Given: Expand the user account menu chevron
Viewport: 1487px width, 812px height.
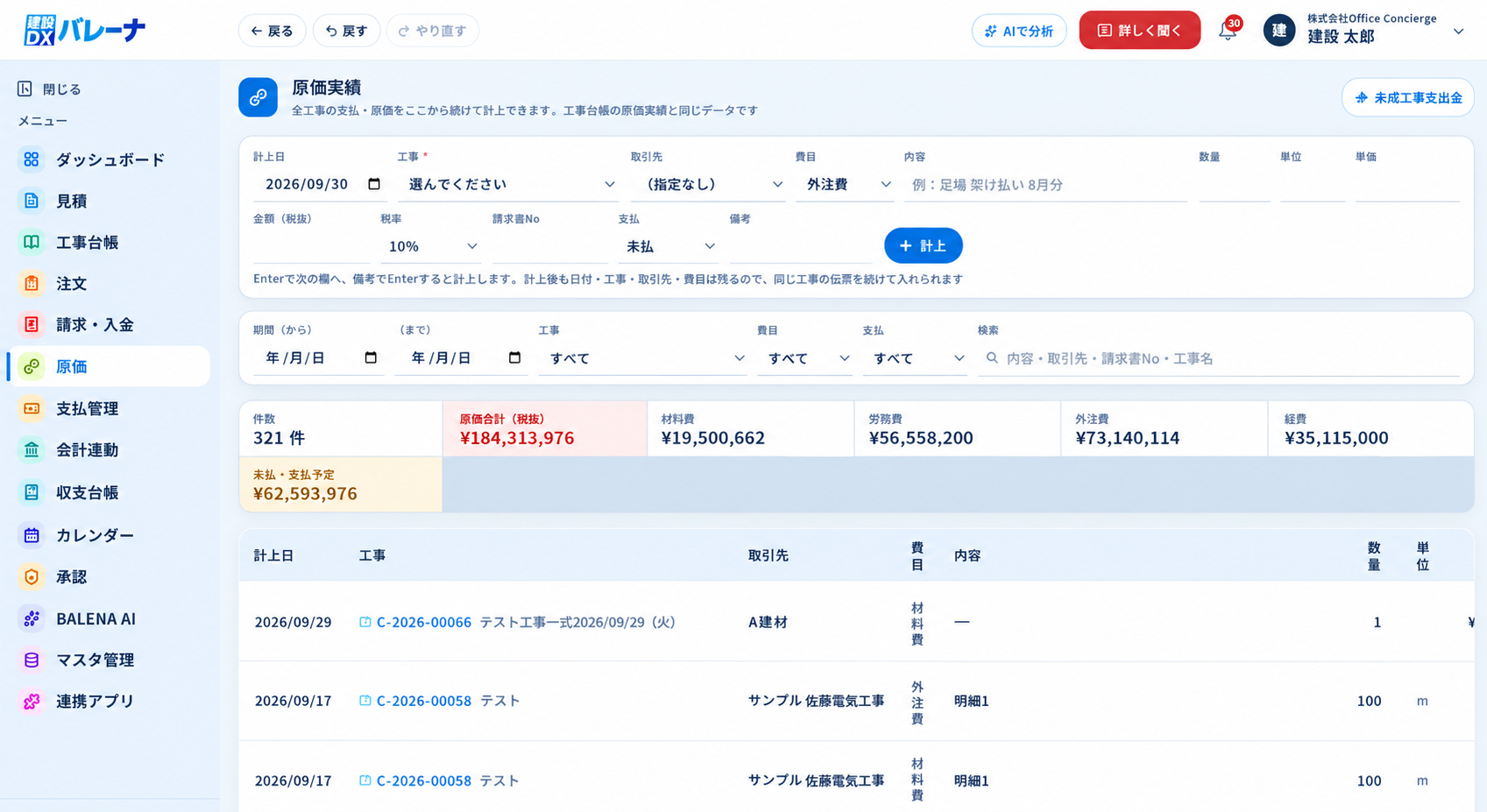Looking at the screenshot, I should (1458, 32).
